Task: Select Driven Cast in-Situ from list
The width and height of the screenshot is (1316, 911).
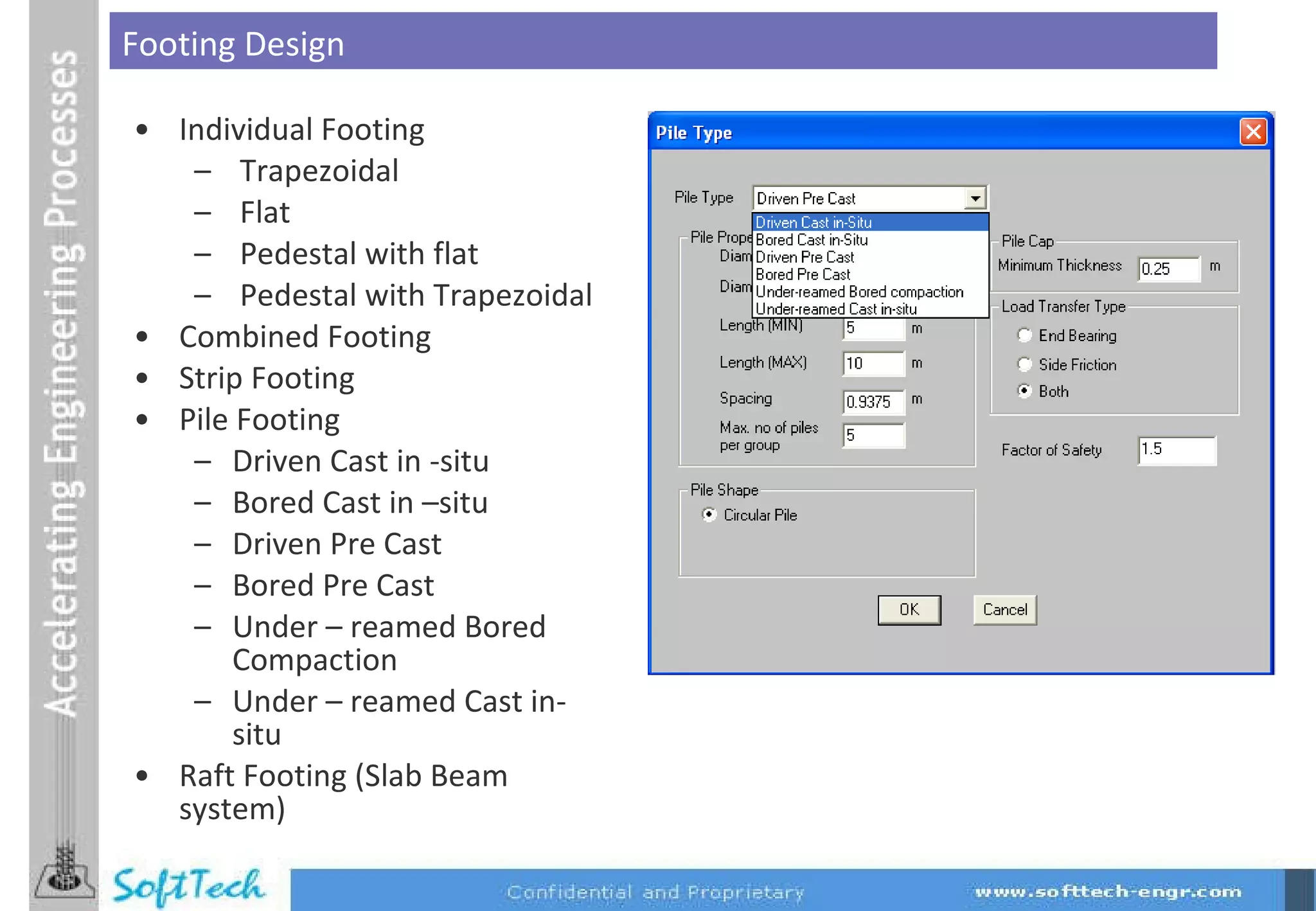Action: (x=814, y=222)
